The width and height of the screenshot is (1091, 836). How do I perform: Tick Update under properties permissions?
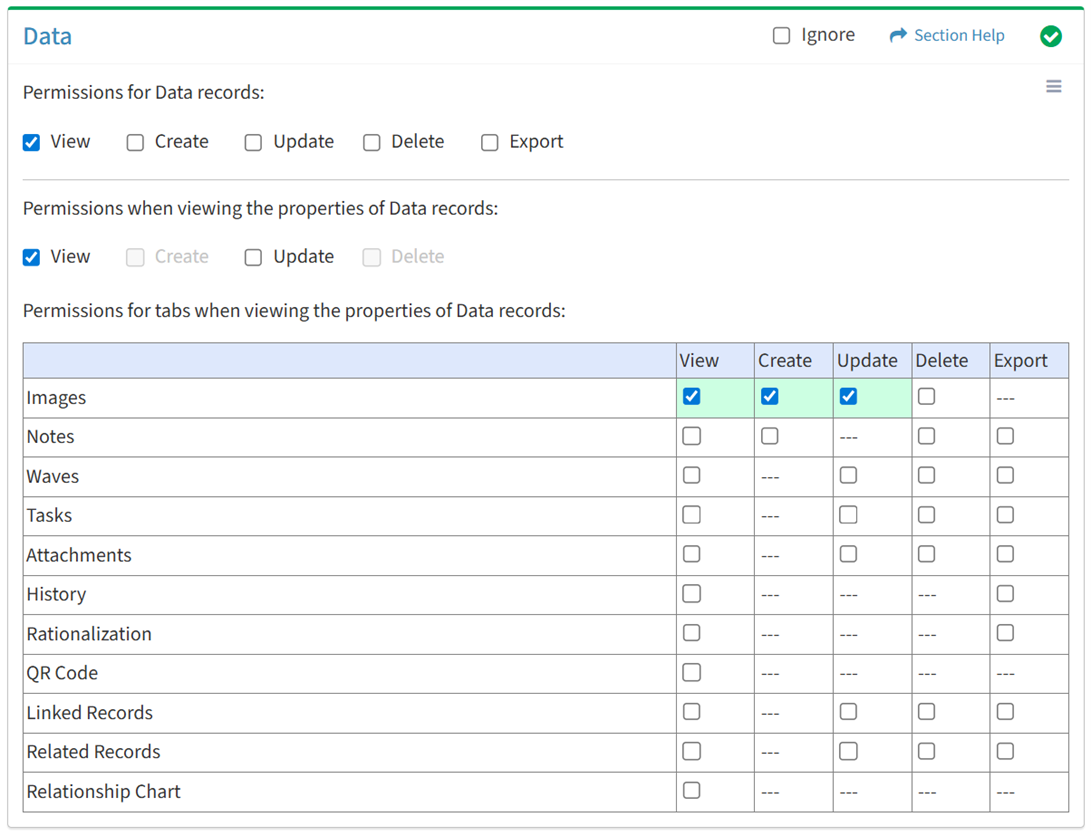(x=254, y=257)
